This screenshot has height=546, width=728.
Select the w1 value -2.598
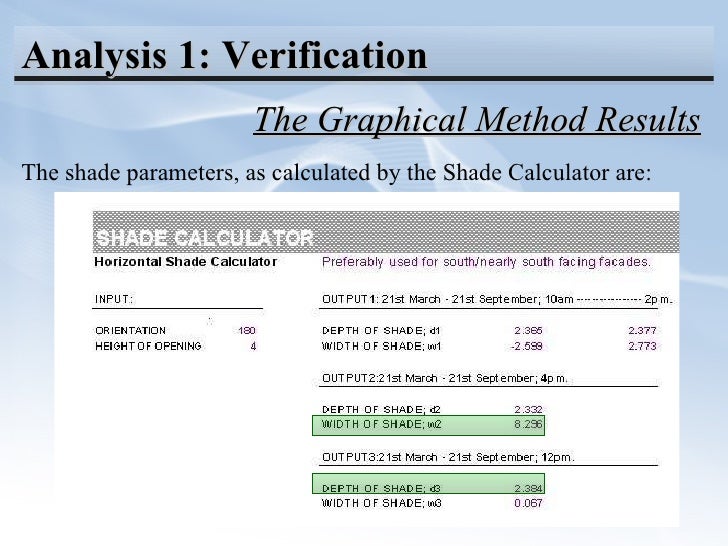tap(526, 346)
